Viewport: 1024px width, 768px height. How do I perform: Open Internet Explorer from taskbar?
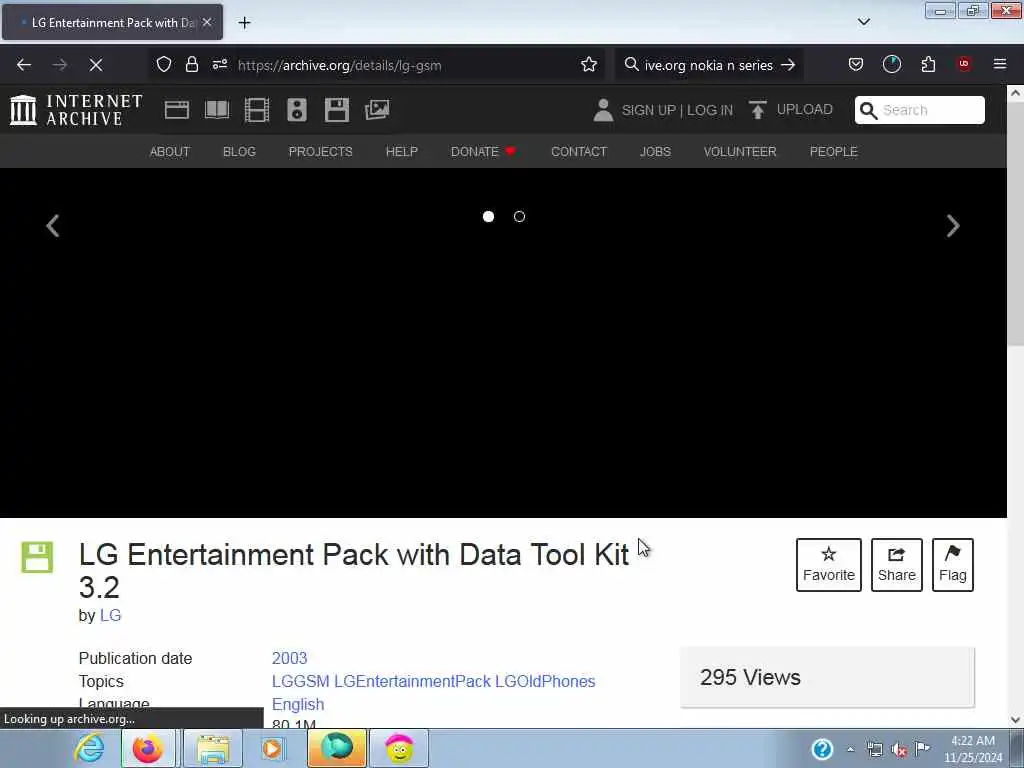89,748
